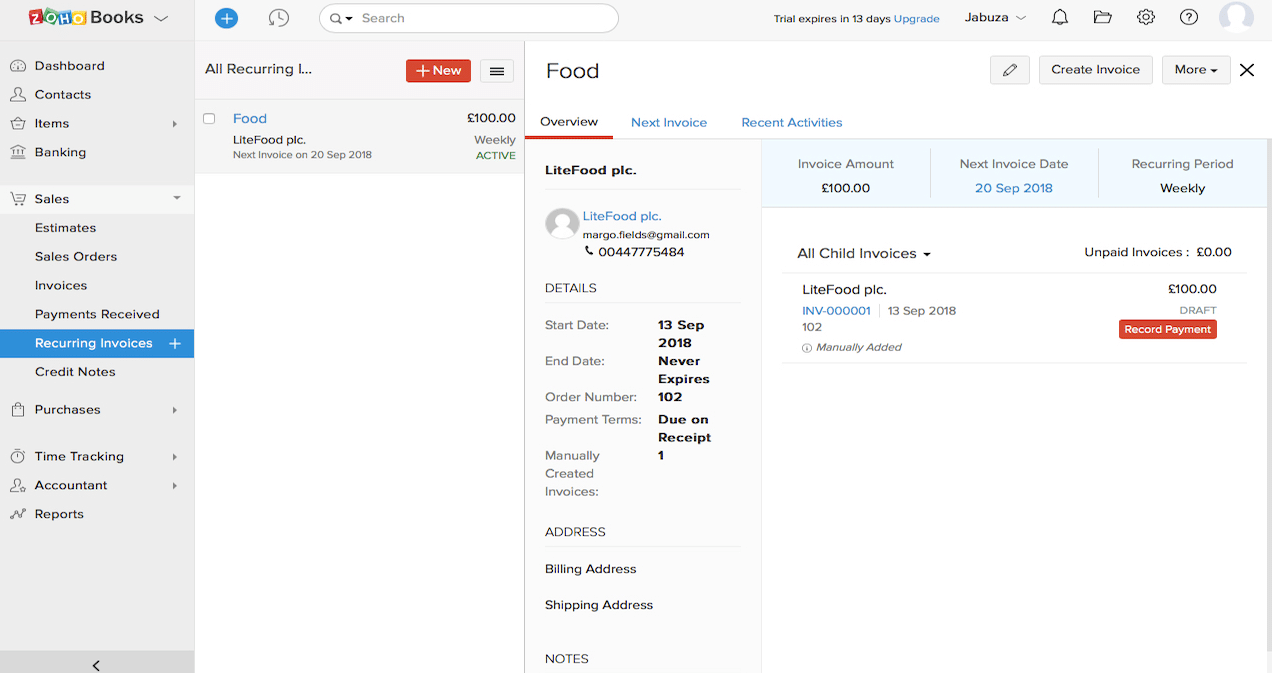1272x673 pixels.
Task: Click the Manually Added info icon
Action: pyautogui.click(x=807, y=348)
